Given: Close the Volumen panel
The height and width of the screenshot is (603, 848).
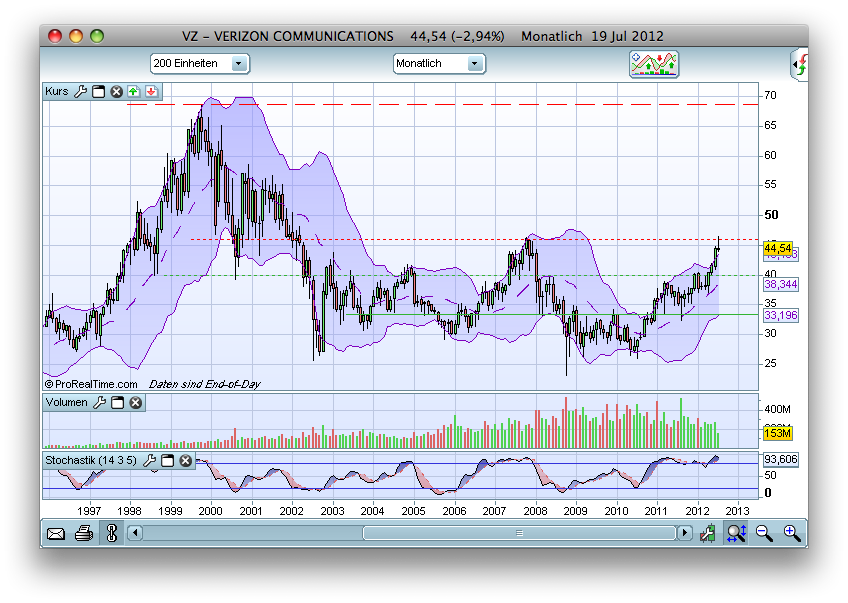Looking at the screenshot, I should 135,404.
